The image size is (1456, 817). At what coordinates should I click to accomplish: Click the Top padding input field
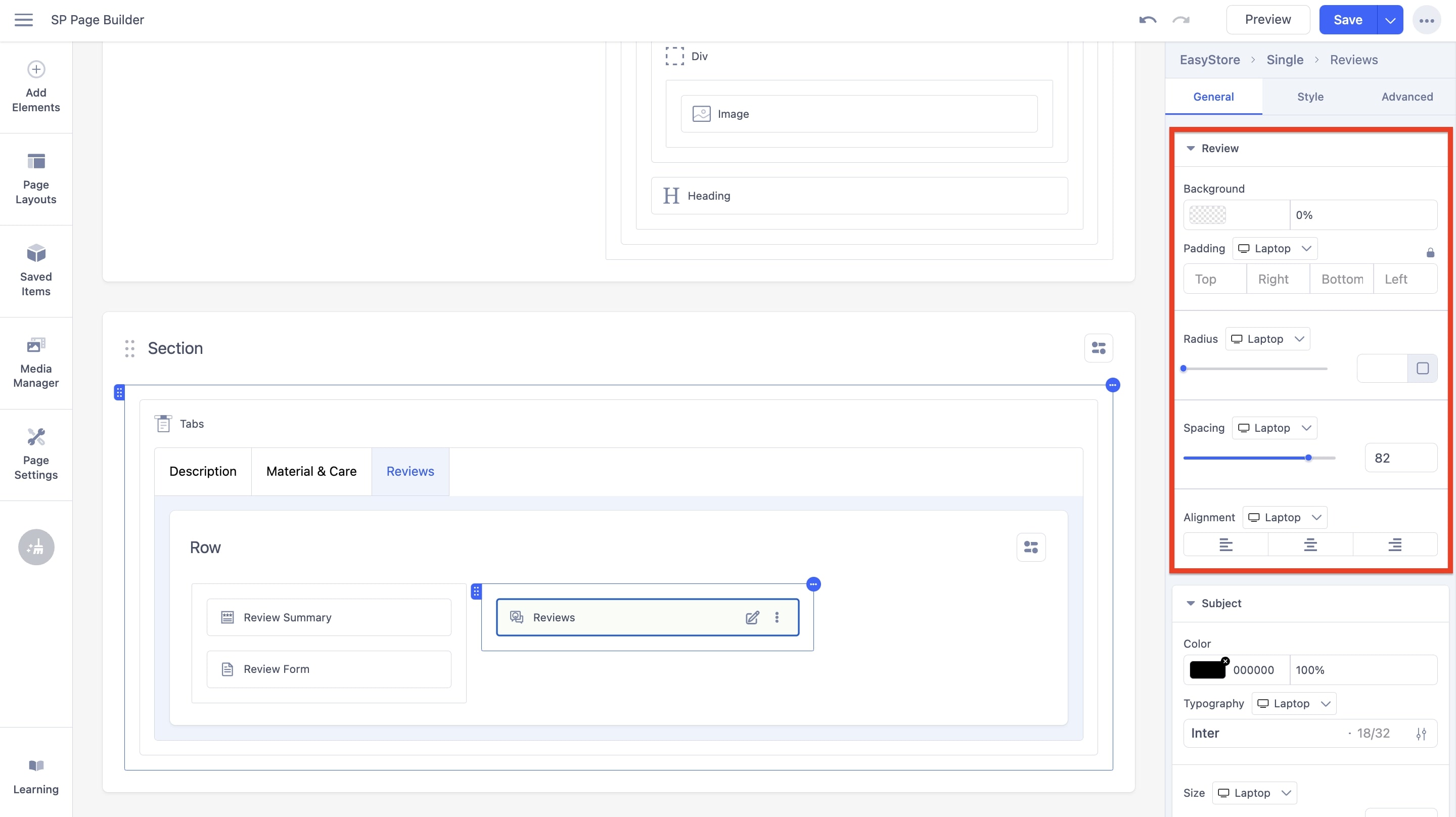coord(1205,279)
